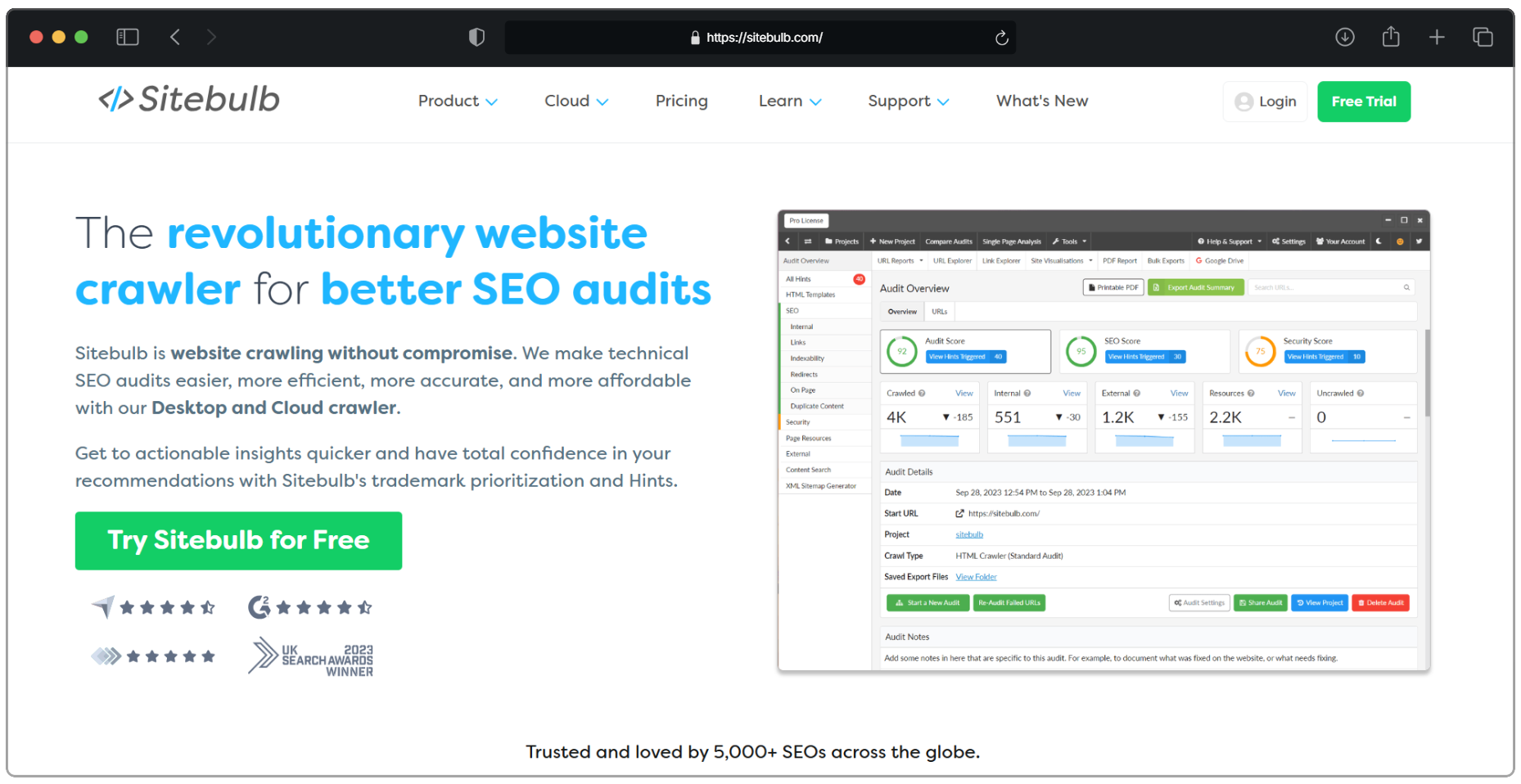
Task: Click the Twitter bird icon in app screenshot
Action: (x=1419, y=241)
